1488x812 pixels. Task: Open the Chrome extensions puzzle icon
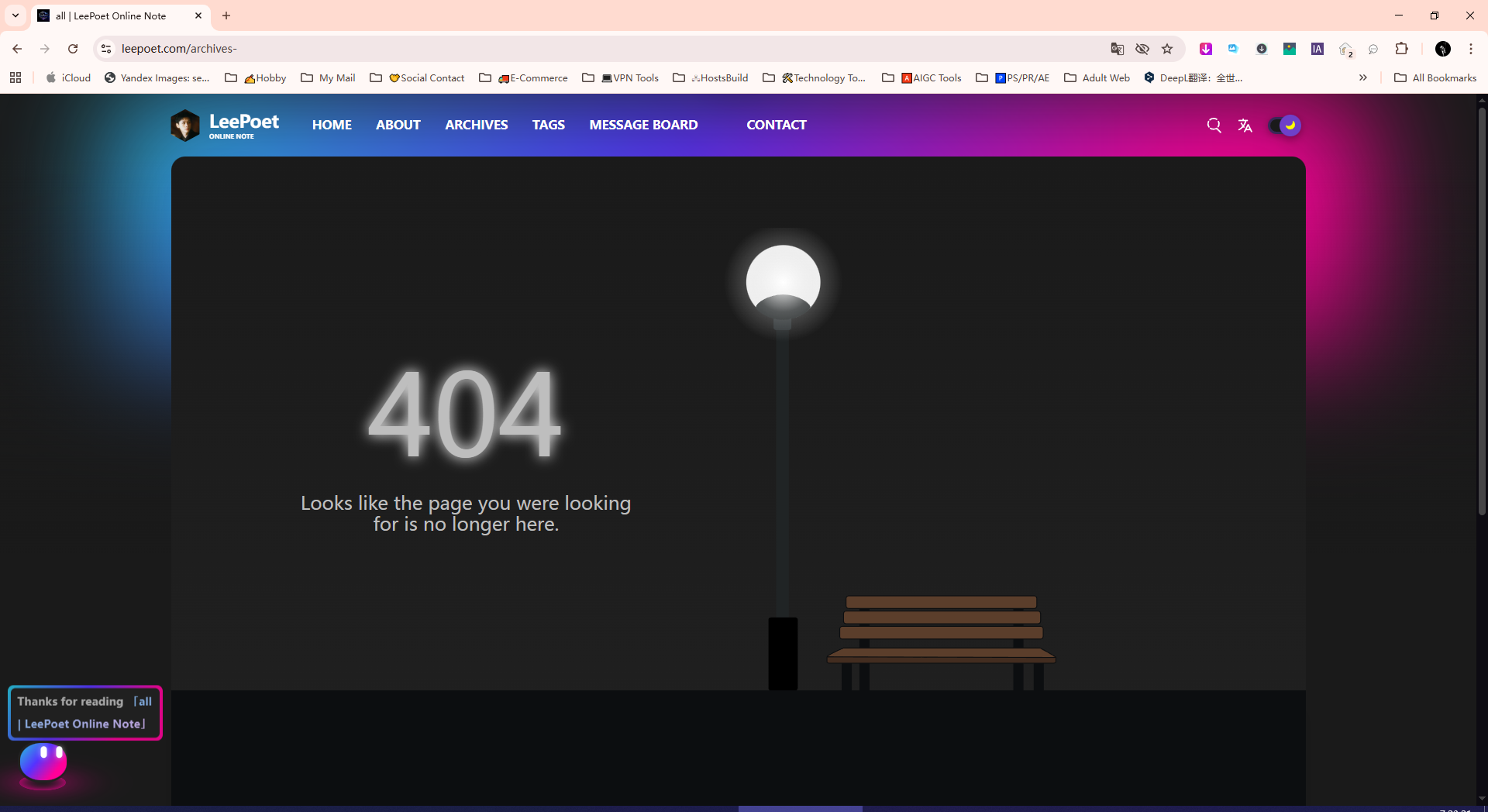click(1401, 49)
